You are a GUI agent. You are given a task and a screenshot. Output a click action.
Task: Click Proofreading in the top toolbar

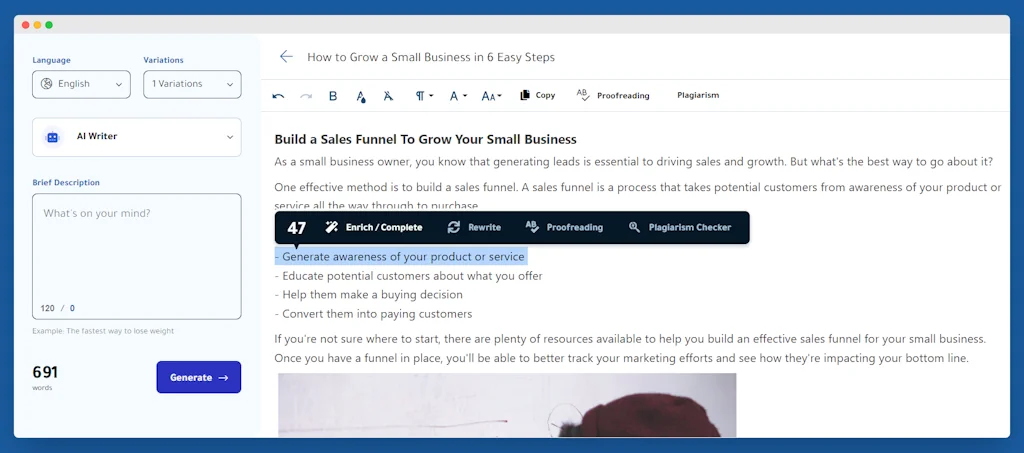(x=613, y=96)
